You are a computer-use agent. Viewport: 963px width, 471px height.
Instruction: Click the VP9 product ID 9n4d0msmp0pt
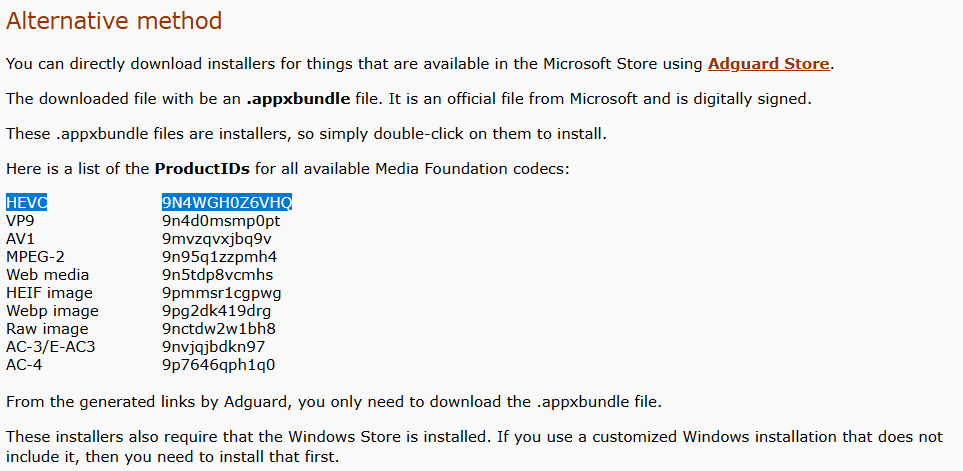tap(221, 220)
